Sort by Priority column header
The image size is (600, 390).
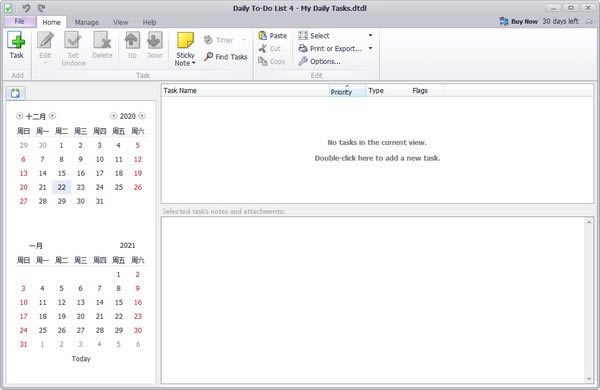click(347, 91)
